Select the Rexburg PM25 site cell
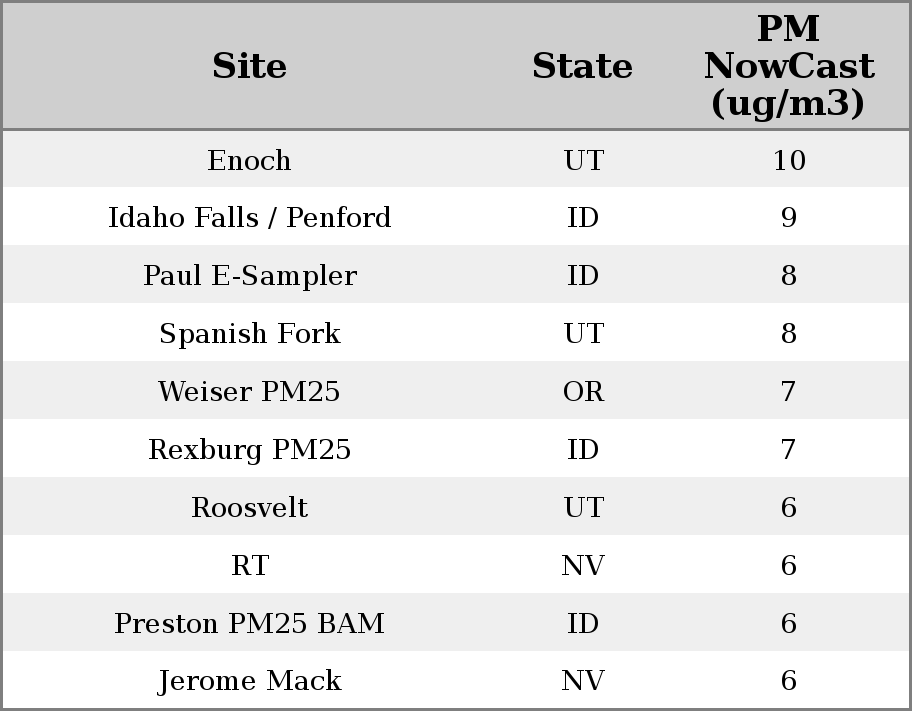Image resolution: width=912 pixels, height=711 pixels. tap(249, 450)
